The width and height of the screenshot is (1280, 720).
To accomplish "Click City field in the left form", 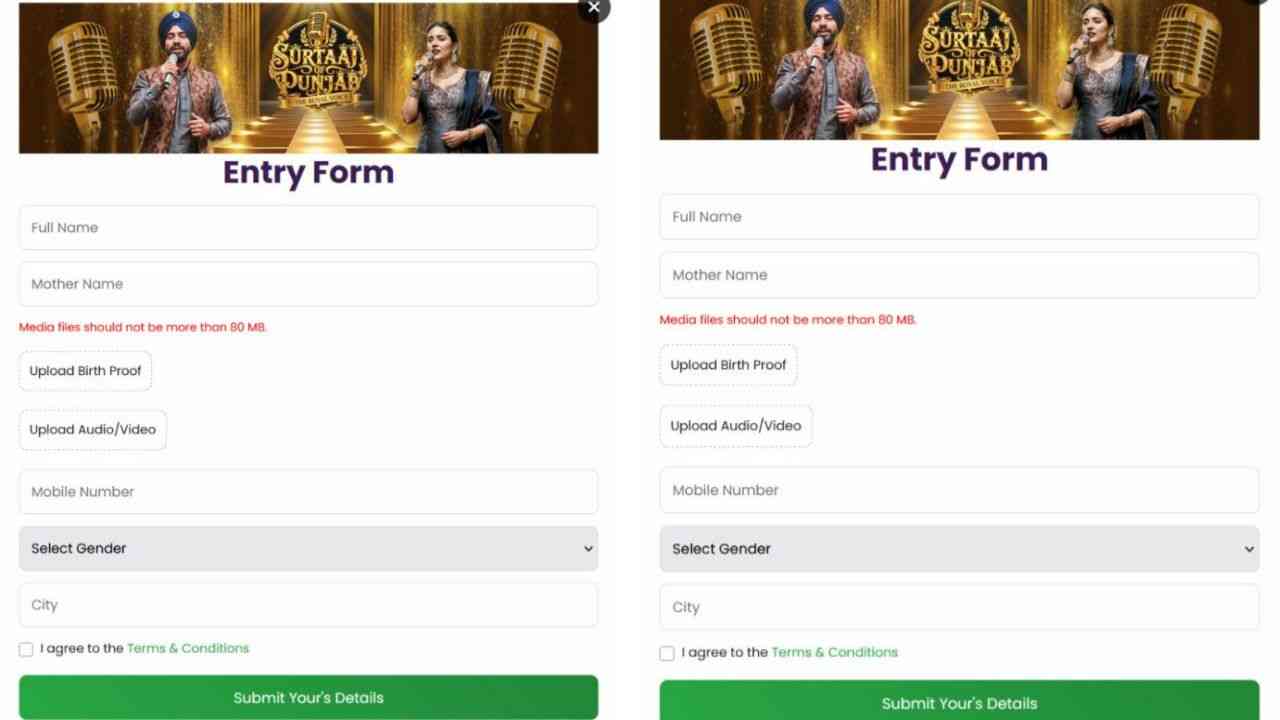I will pos(308,605).
